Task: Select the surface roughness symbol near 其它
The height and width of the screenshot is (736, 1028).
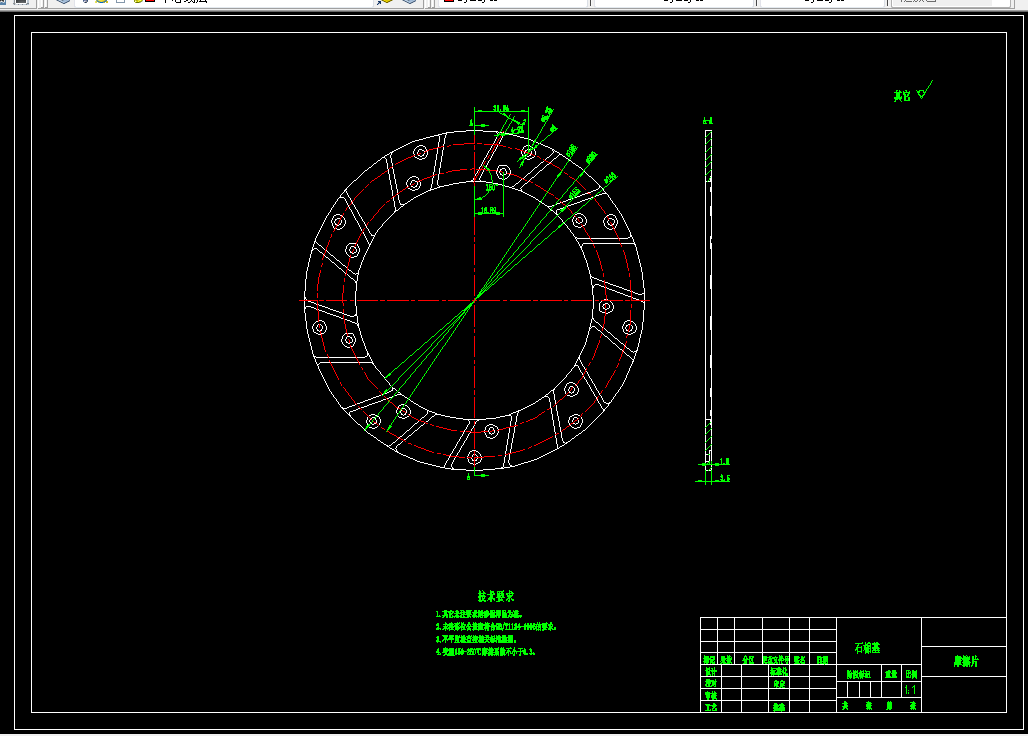Action: pyautogui.click(x=924, y=90)
